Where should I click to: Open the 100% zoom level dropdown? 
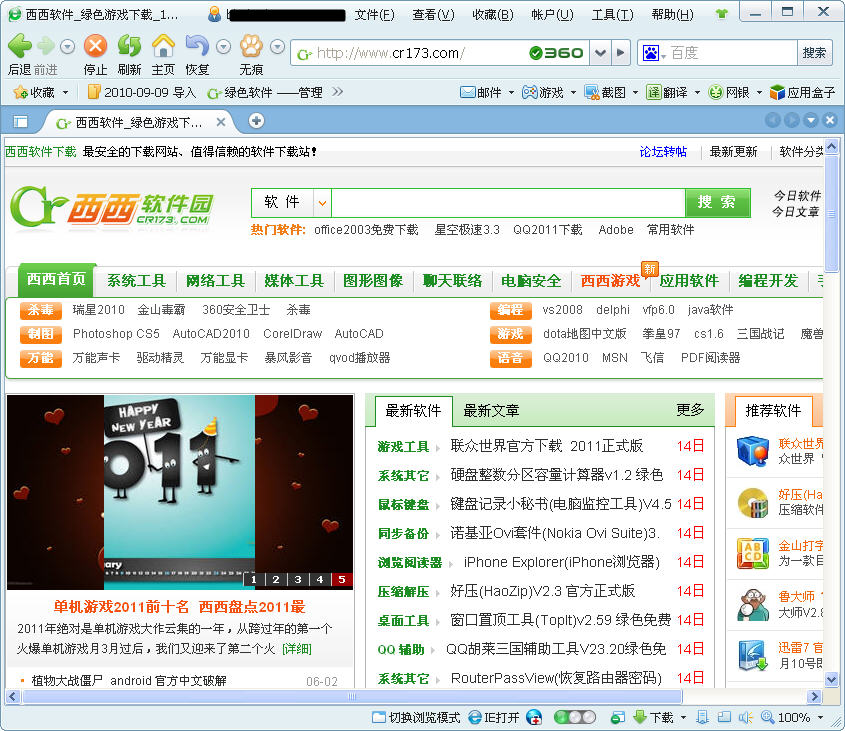pos(820,717)
